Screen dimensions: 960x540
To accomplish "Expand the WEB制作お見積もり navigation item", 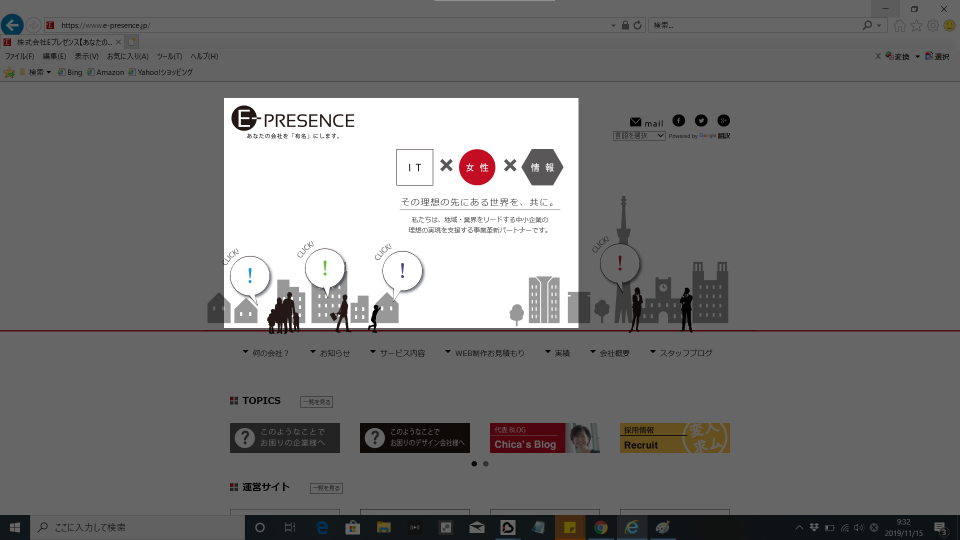I will point(484,353).
